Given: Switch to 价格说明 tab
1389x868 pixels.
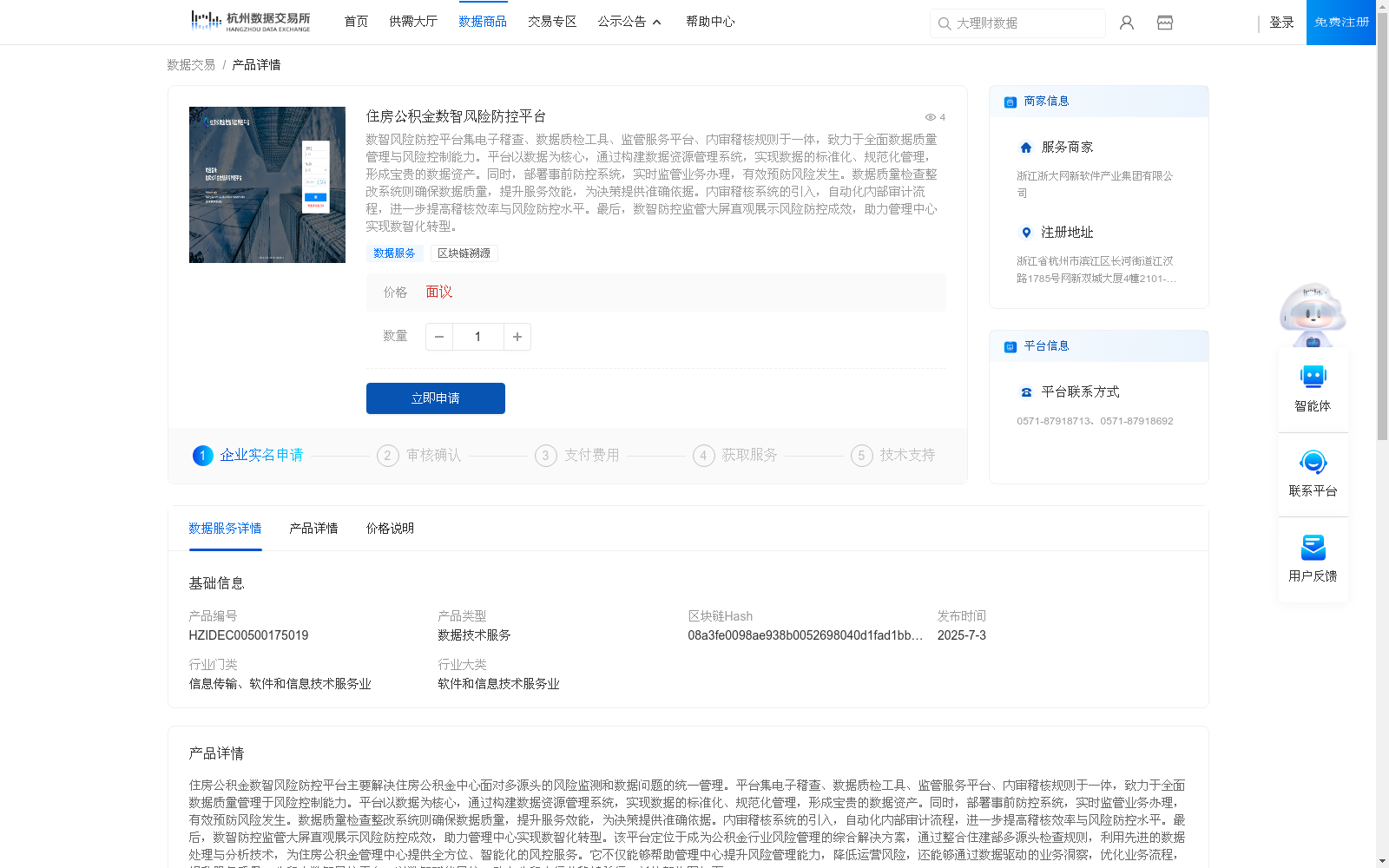Looking at the screenshot, I should coord(390,529).
